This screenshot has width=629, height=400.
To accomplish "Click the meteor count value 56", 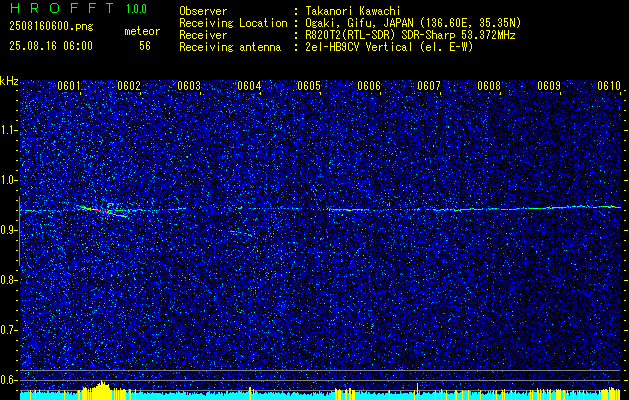I will point(145,46).
